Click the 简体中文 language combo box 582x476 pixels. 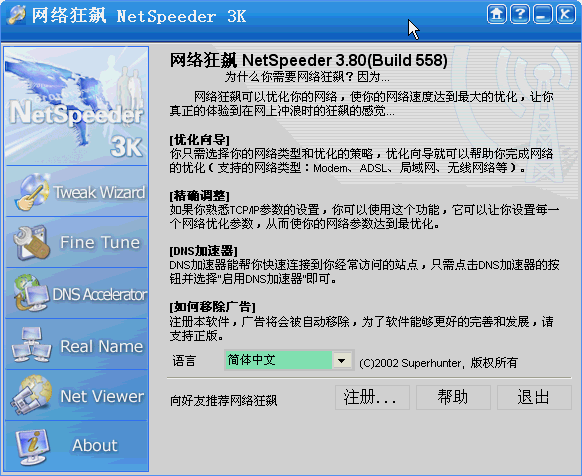coord(289,360)
